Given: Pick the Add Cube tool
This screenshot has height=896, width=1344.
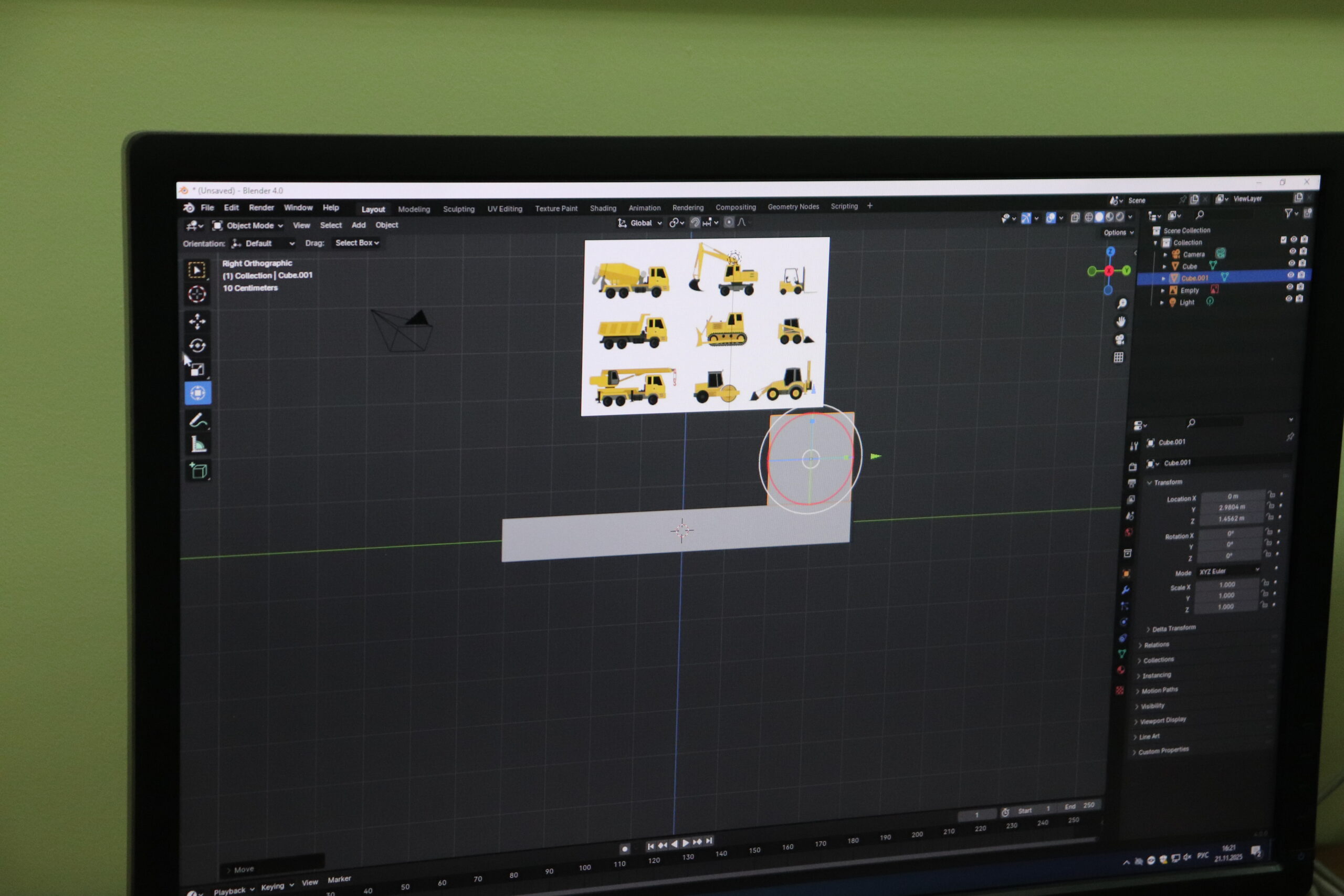Looking at the screenshot, I should pos(198,471).
